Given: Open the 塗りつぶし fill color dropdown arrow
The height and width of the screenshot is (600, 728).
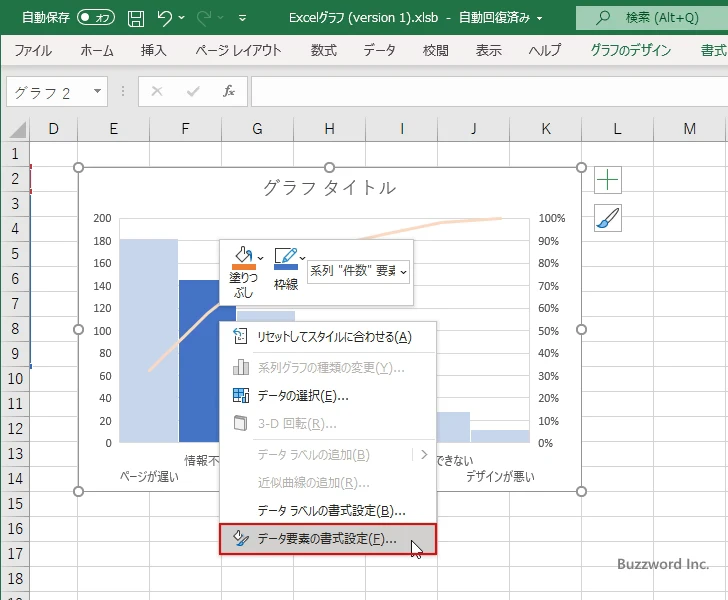Looking at the screenshot, I should [x=260, y=258].
